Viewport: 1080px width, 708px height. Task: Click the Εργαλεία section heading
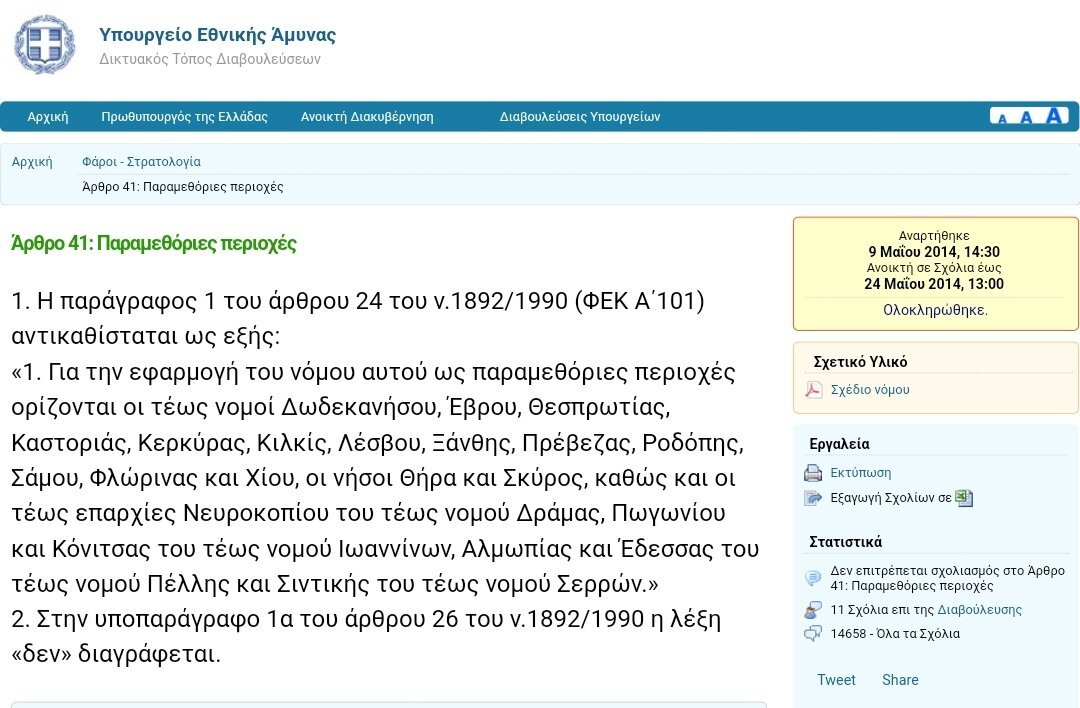coord(839,444)
